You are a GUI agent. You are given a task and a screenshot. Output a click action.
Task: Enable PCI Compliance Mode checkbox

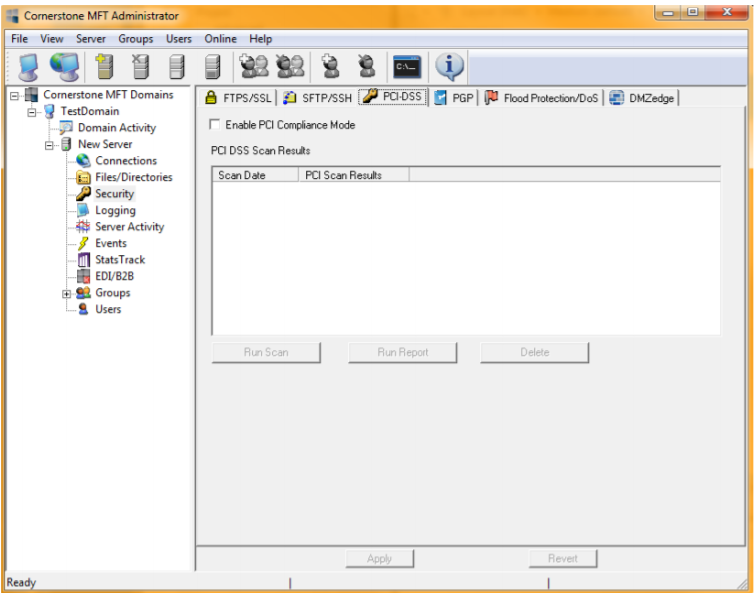pyautogui.click(x=214, y=125)
